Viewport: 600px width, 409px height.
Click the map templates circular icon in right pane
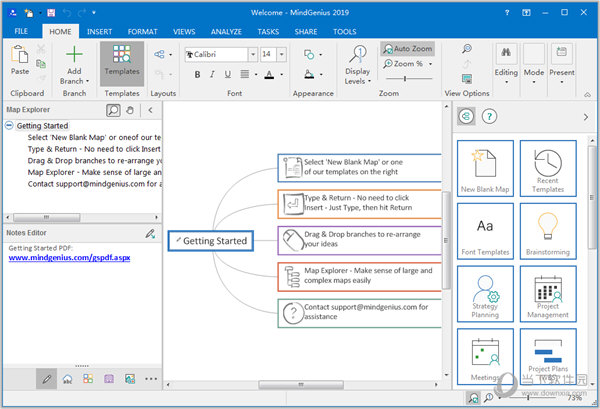(x=466, y=116)
